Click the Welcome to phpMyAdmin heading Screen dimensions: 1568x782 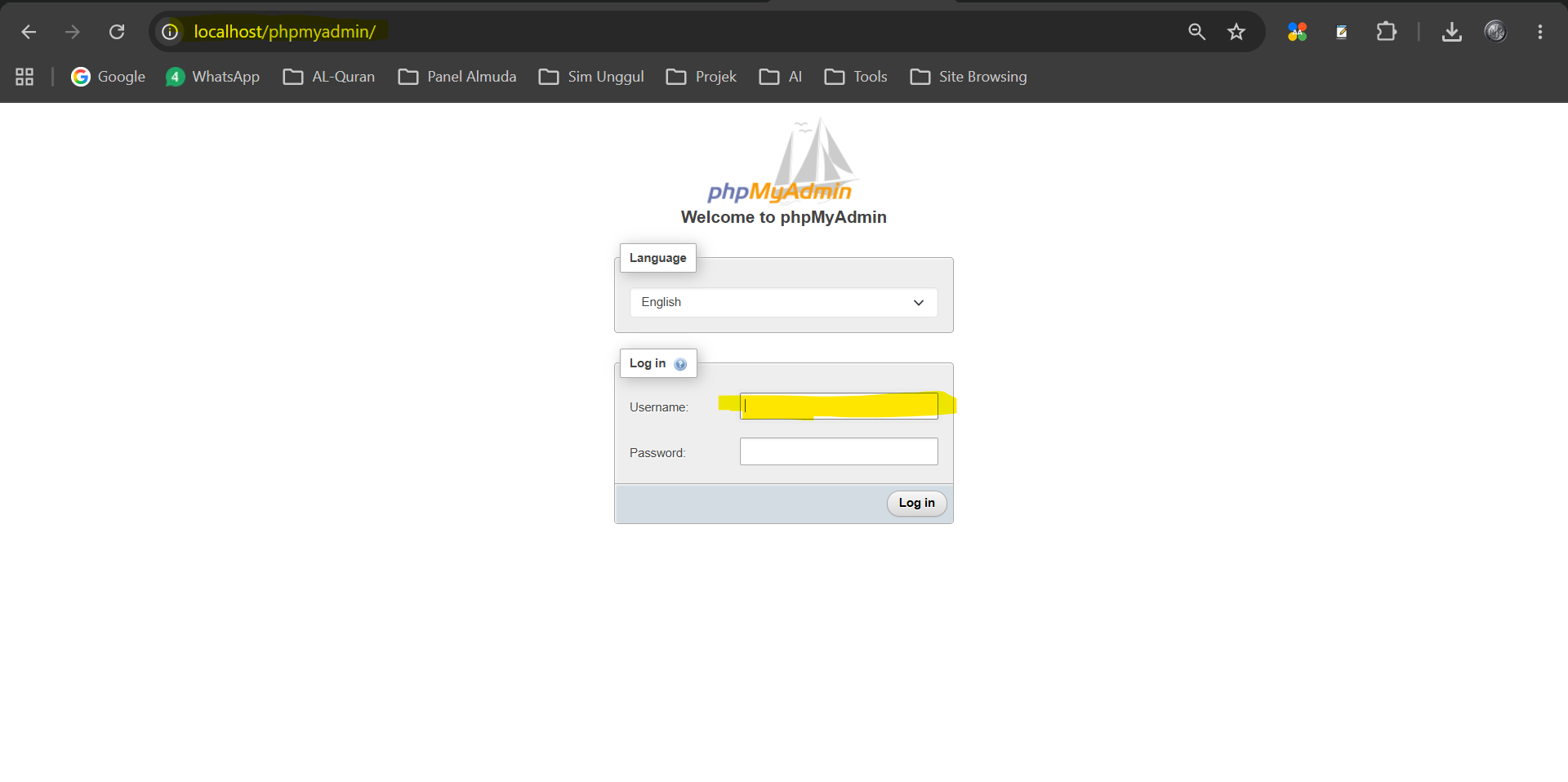[x=784, y=217]
